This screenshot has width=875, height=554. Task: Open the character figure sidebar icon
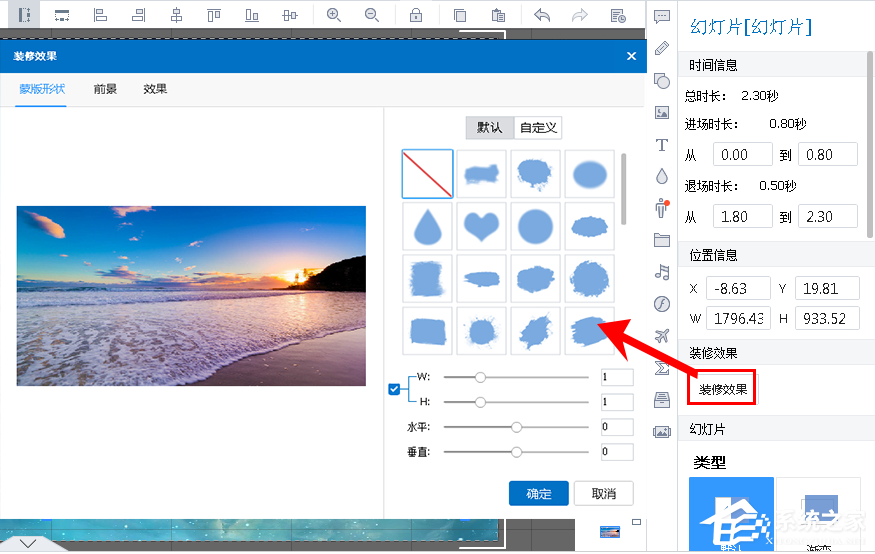coord(662,208)
